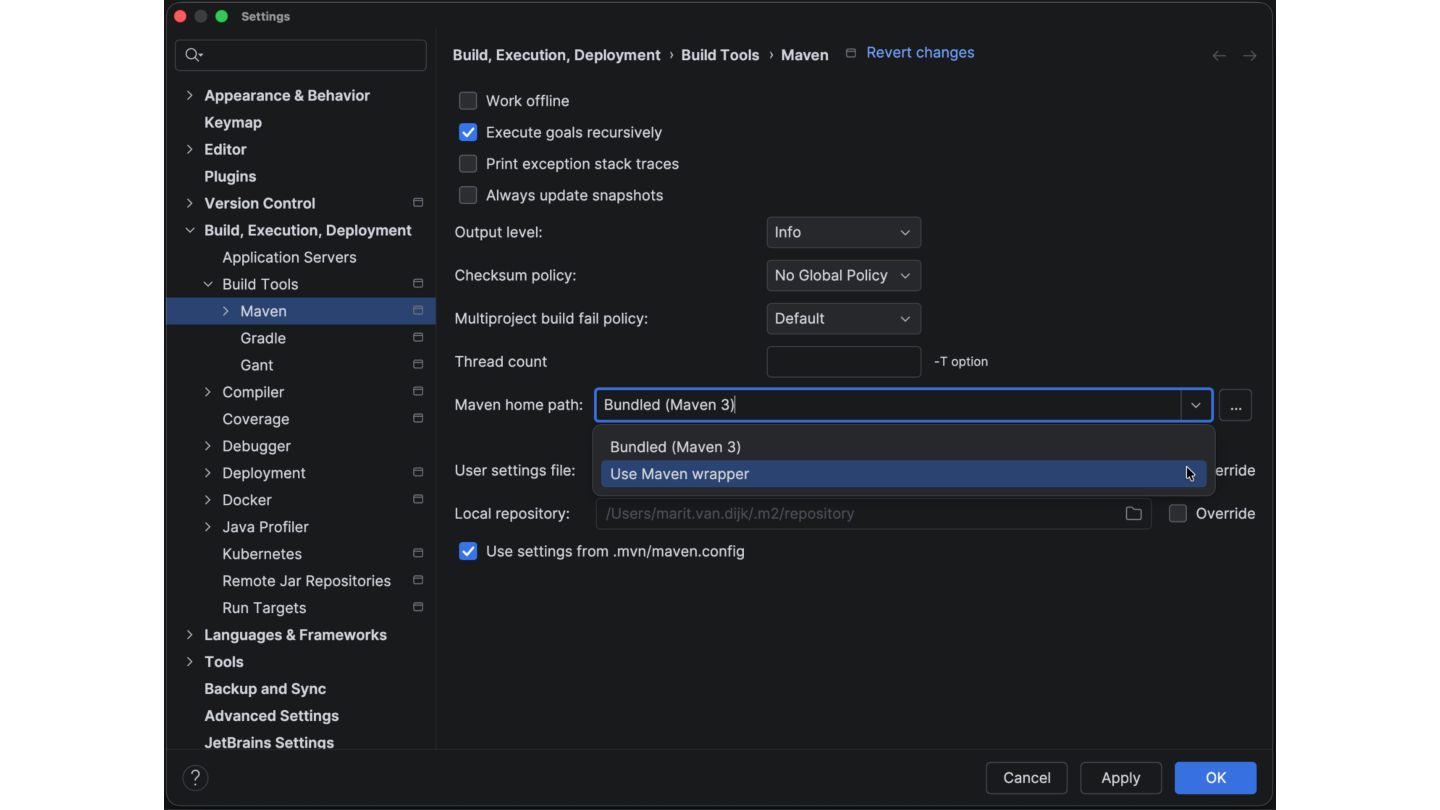The height and width of the screenshot is (810, 1440).
Task: Select Use Maven wrapper option
Action: (680, 474)
